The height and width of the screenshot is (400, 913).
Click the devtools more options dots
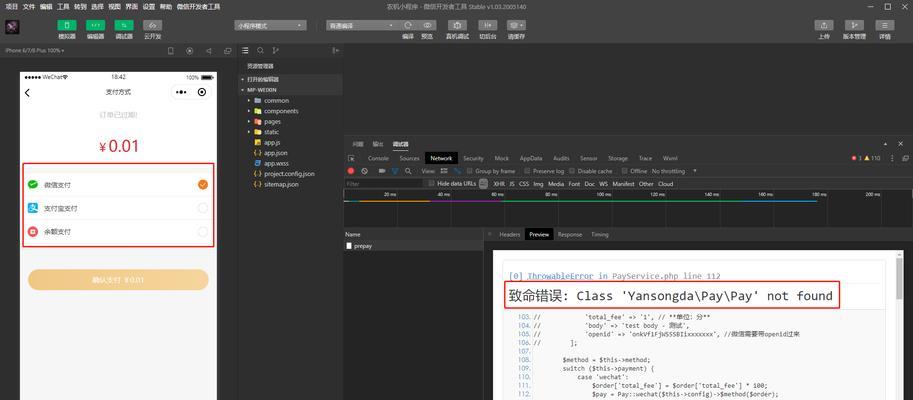point(892,158)
